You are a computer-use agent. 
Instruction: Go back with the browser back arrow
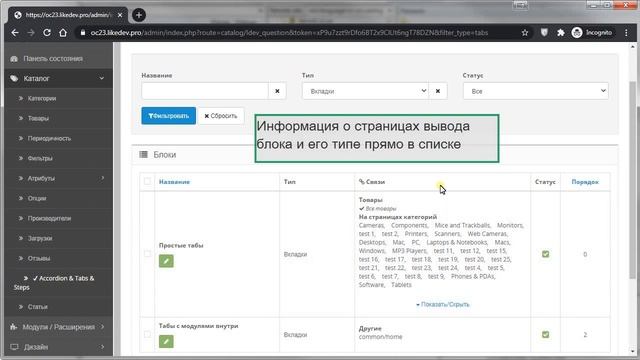coord(15,33)
